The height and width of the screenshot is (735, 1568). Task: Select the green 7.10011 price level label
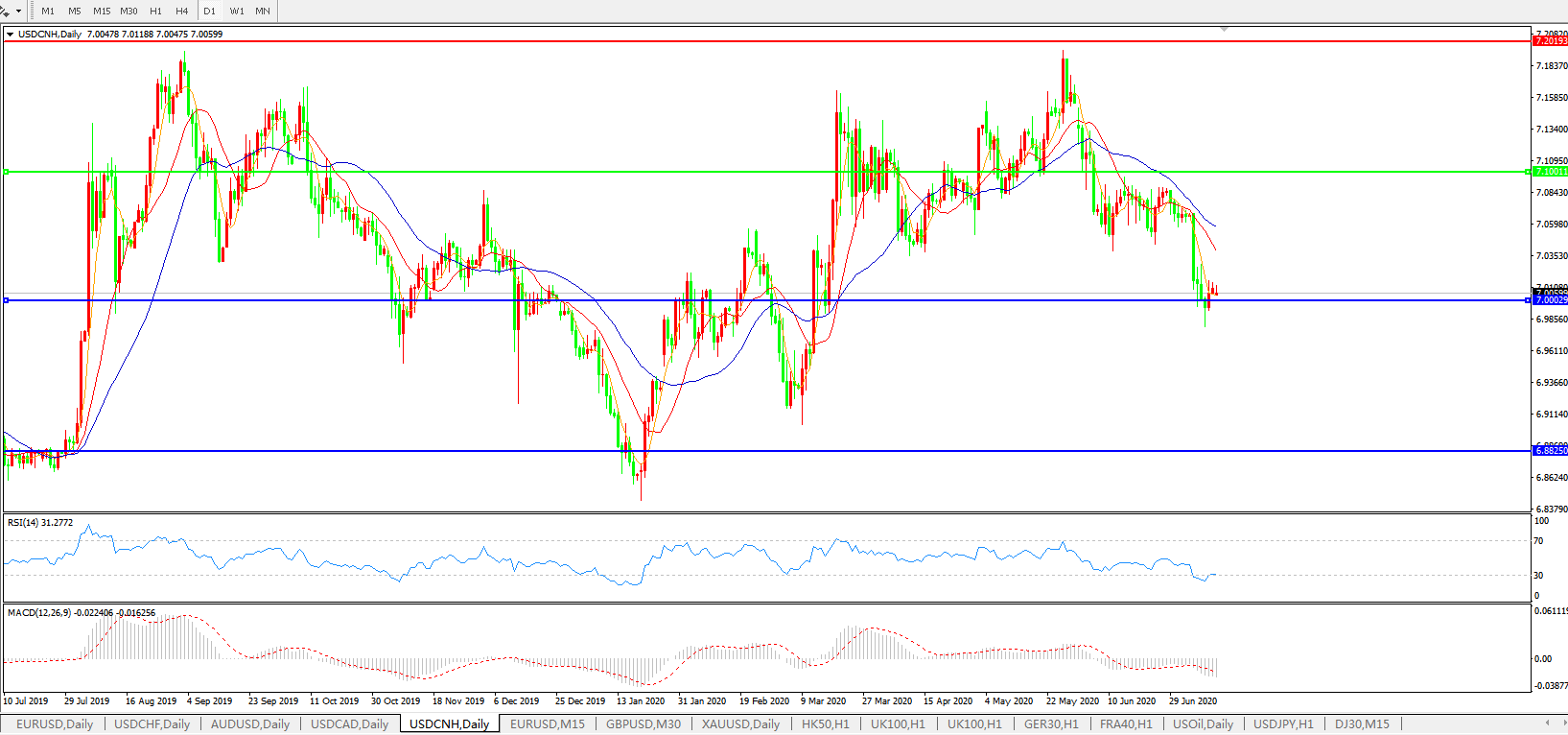coord(1550,172)
